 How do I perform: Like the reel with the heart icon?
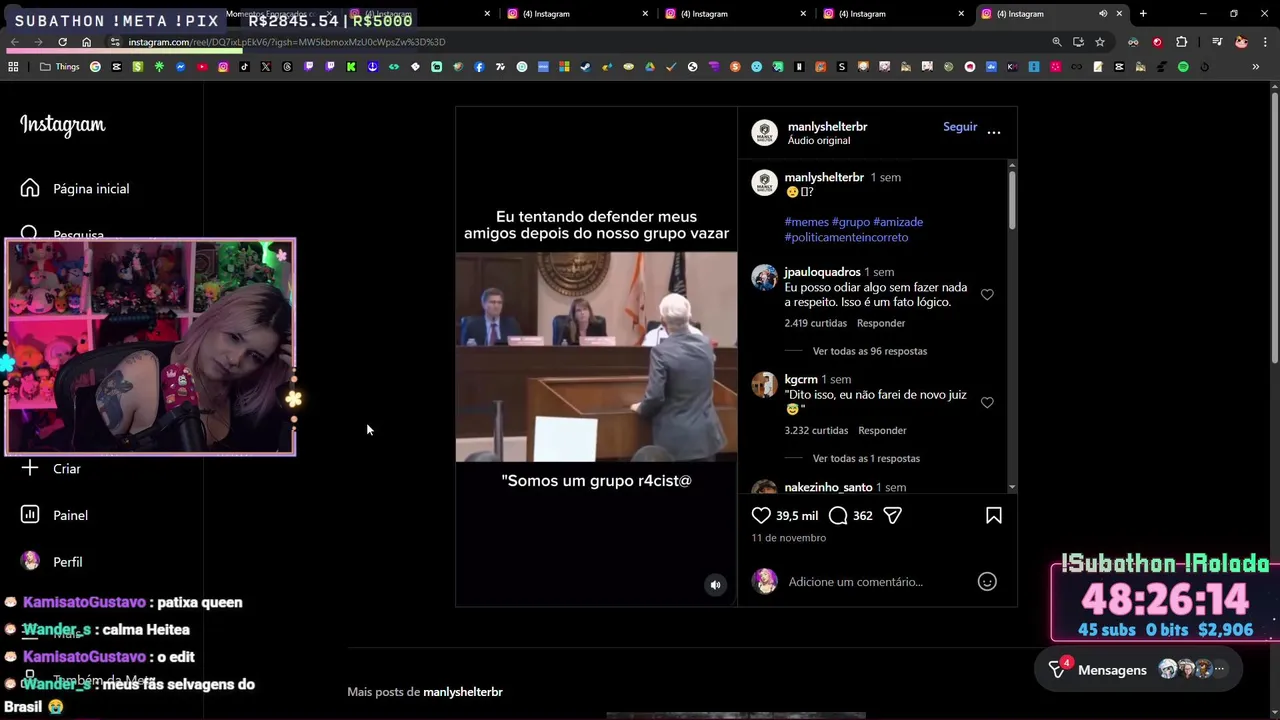(x=761, y=515)
